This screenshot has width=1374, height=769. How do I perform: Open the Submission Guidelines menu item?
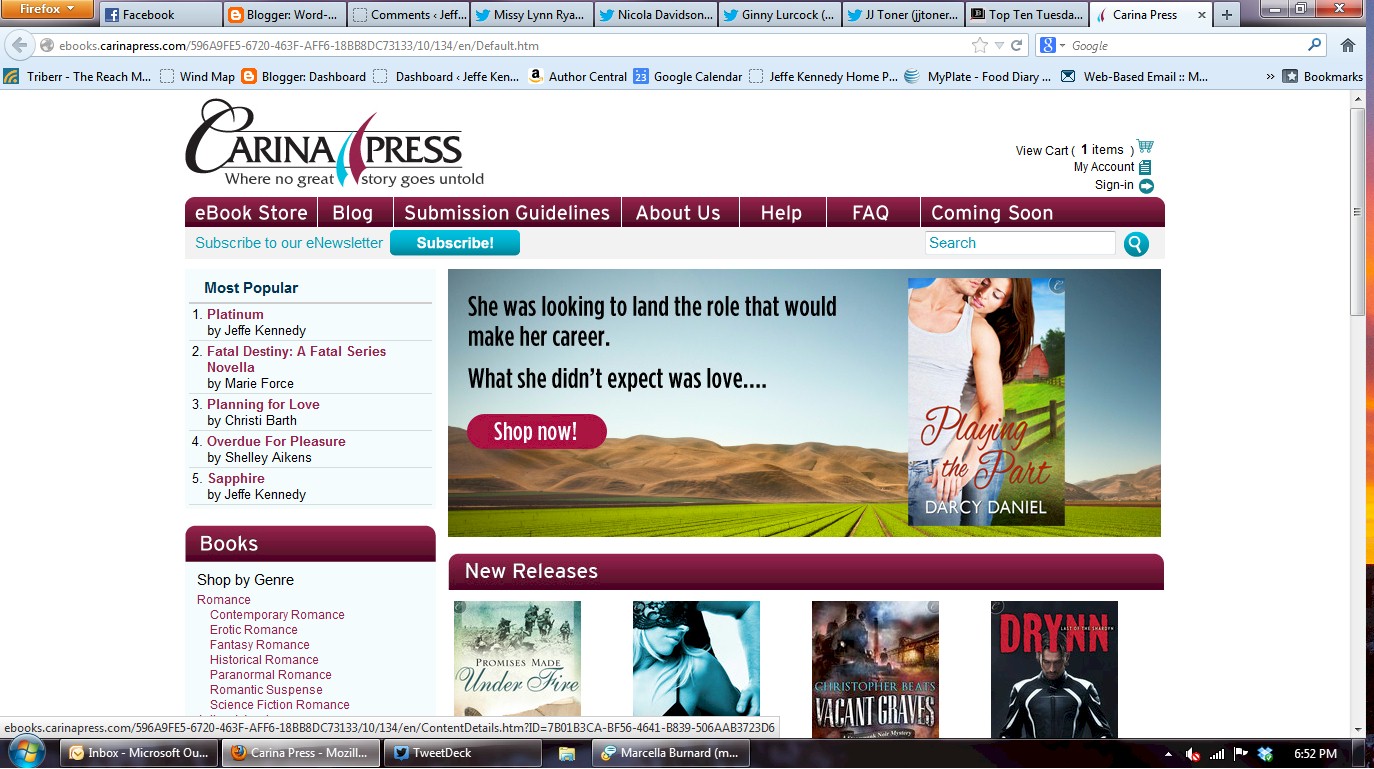[506, 213]
